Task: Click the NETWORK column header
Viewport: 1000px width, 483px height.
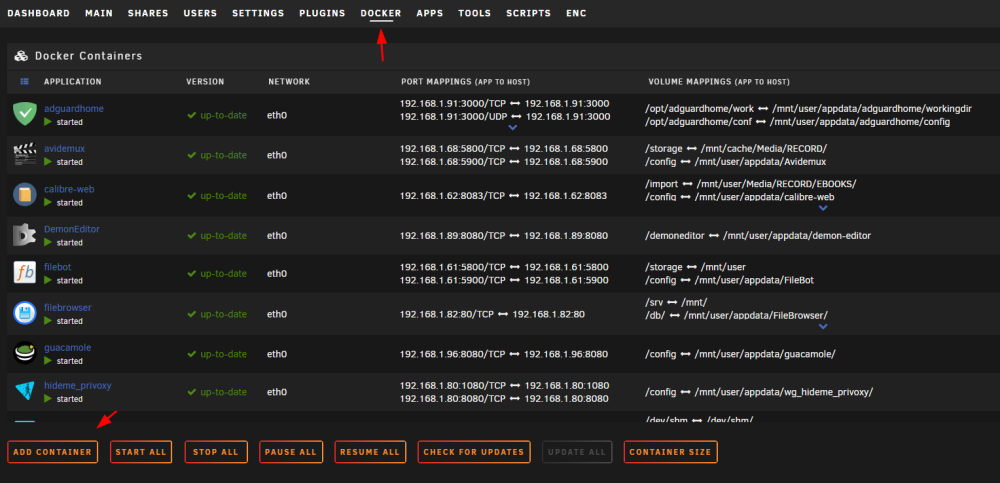Action: coord(289,82)
